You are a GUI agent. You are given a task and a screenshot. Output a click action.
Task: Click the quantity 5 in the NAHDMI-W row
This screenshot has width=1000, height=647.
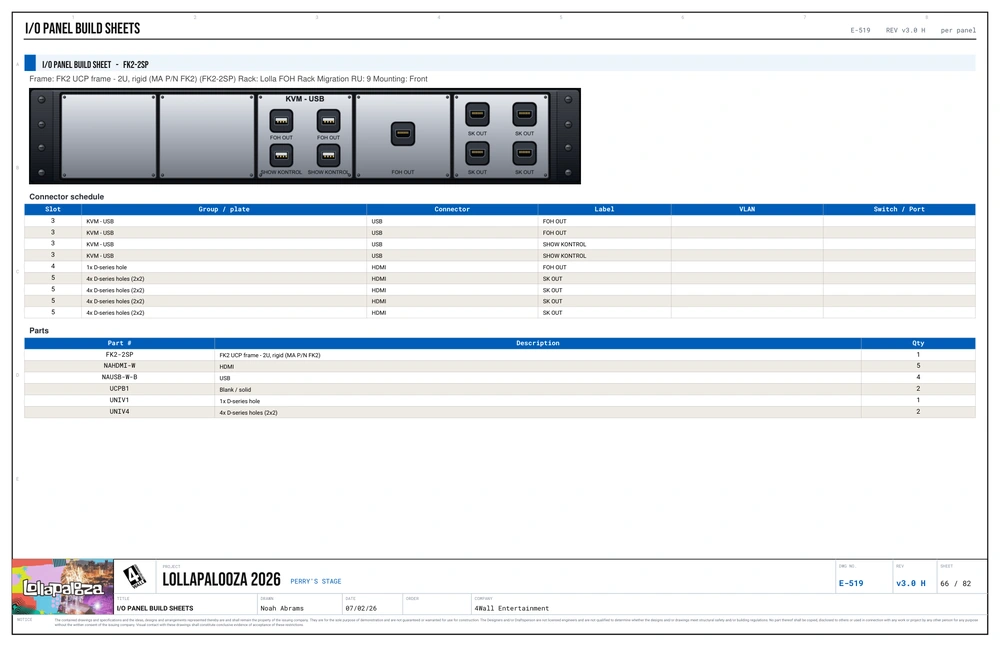[x=918, y=366]
